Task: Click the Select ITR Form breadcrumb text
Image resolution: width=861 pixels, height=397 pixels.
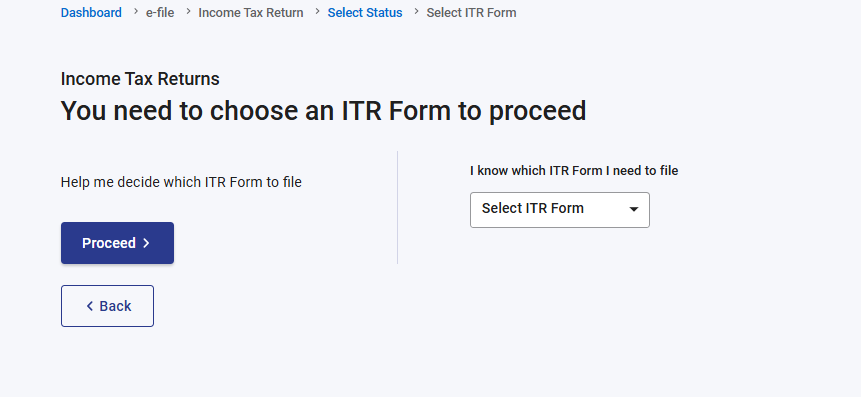Action: click(x=471, y=13)
